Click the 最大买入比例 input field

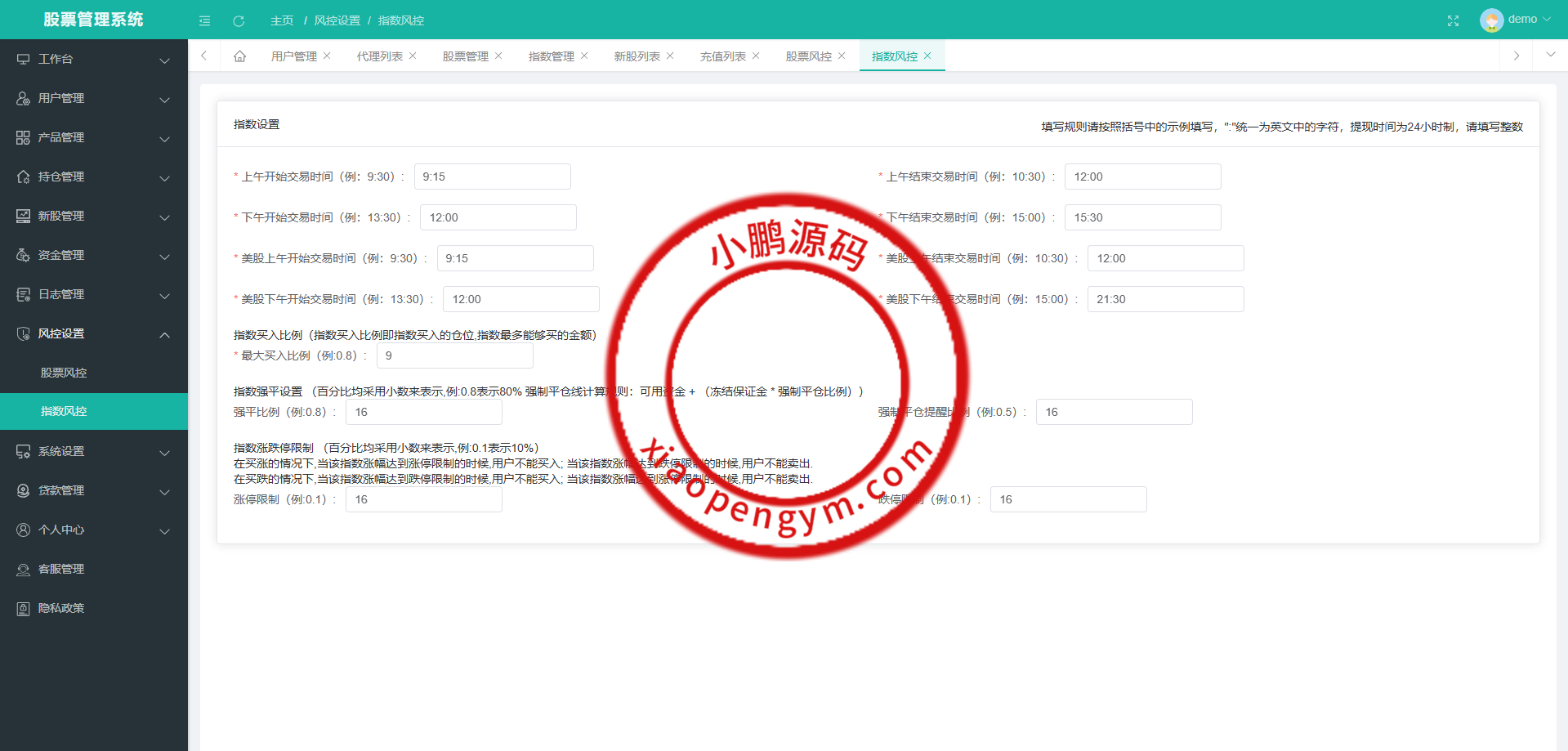pyautogui.click(x=454, y=355)
